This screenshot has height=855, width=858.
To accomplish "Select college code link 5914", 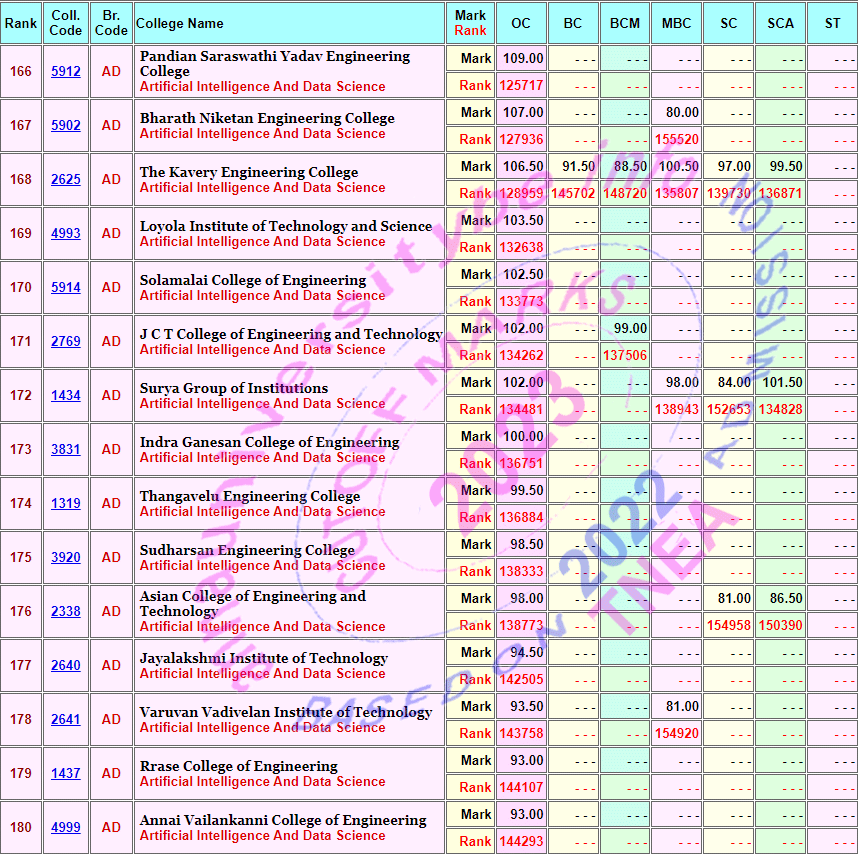I will pos(66,288).
